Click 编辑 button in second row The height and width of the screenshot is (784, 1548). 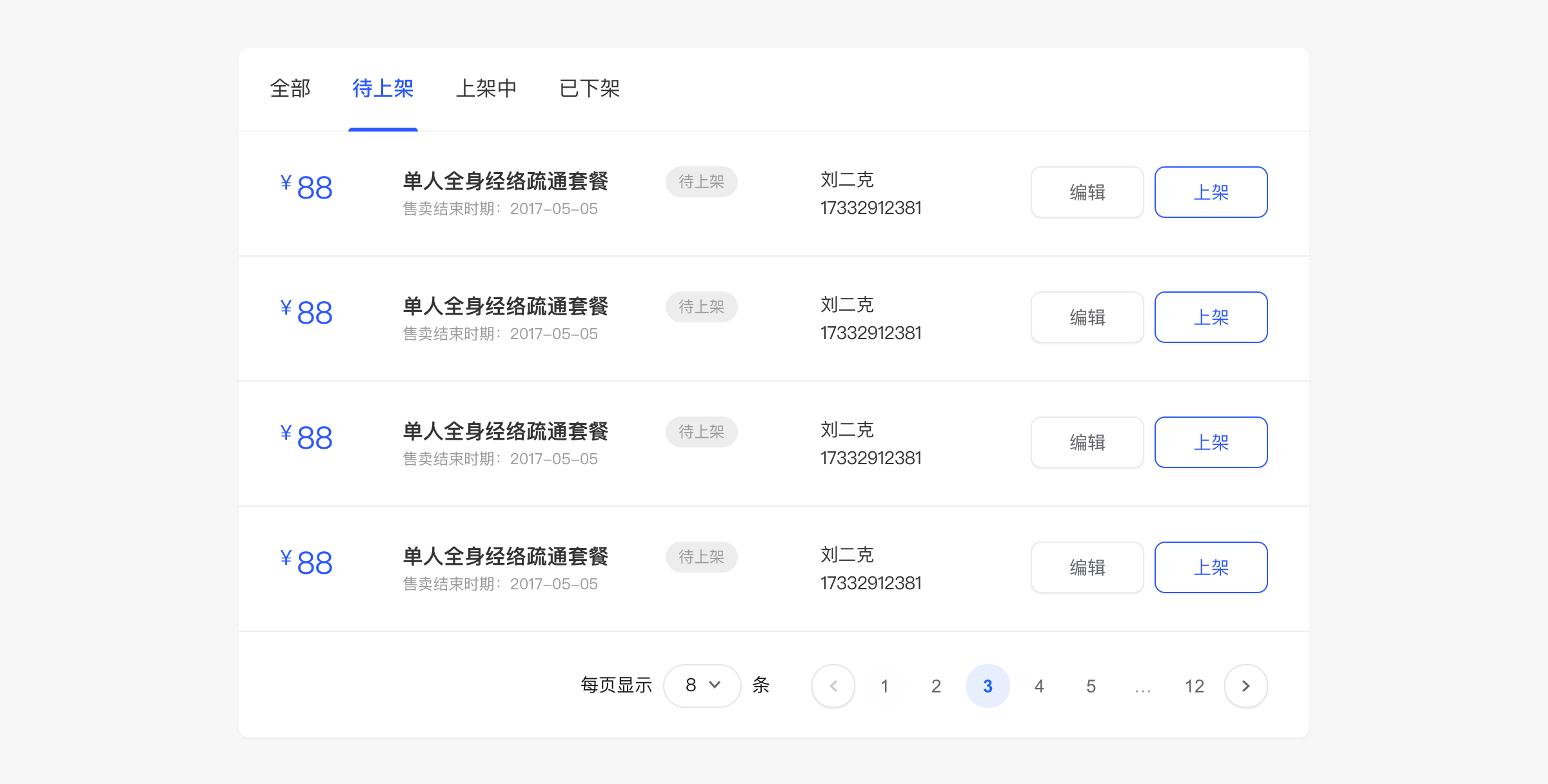(1087, 317)
